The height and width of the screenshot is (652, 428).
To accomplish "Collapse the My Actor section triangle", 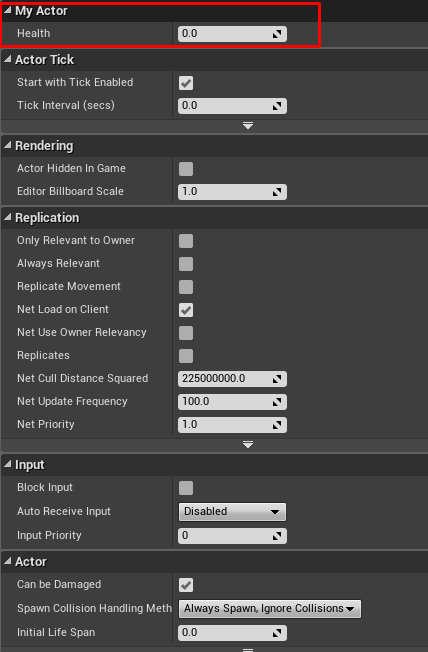I will (x=7, y=10).
